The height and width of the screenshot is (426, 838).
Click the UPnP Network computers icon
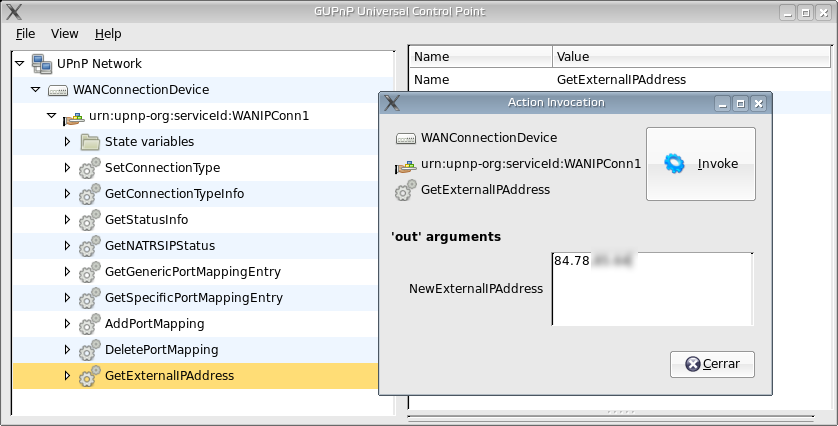coord(42,64)
